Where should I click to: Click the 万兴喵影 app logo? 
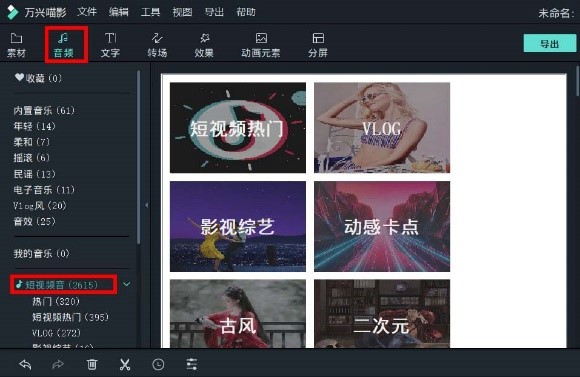tap(12, 12)
